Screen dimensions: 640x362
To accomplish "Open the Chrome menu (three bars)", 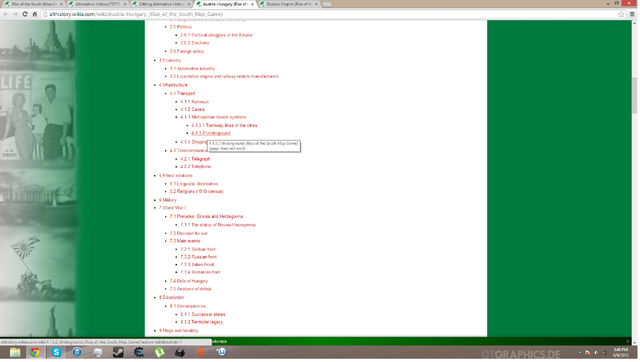I will (632, 14).
